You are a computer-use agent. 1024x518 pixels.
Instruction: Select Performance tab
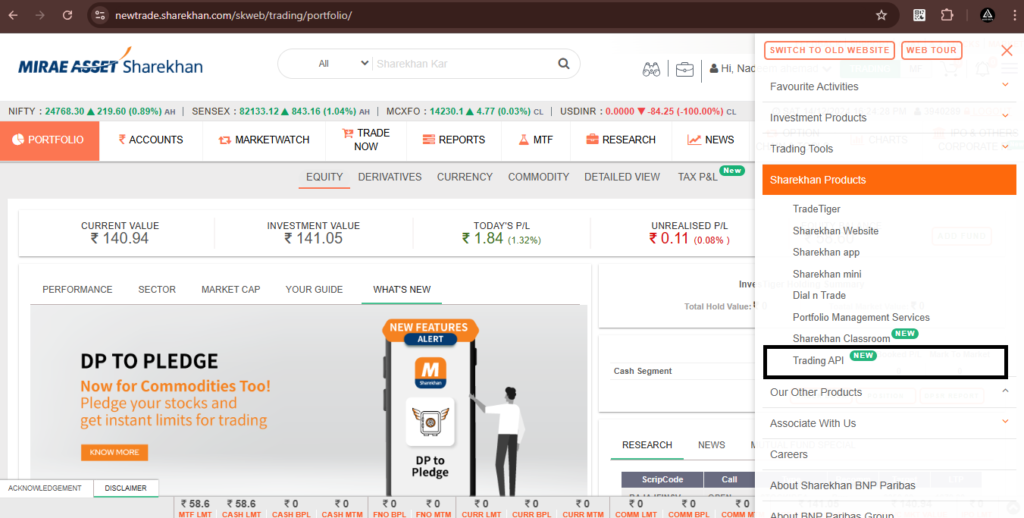(77, 289)
